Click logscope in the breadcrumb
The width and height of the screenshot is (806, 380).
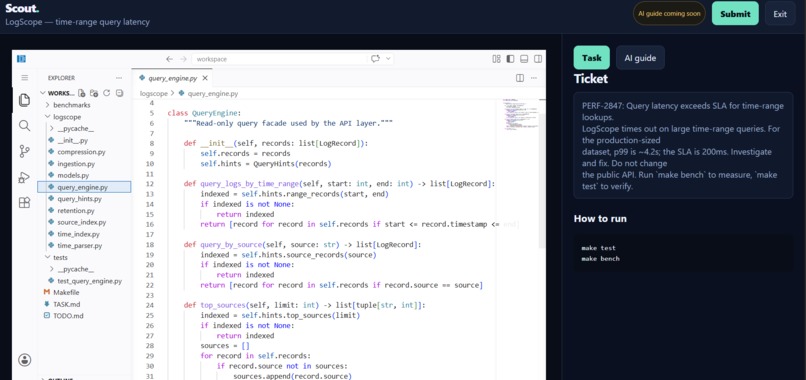(x=154, y=94)
